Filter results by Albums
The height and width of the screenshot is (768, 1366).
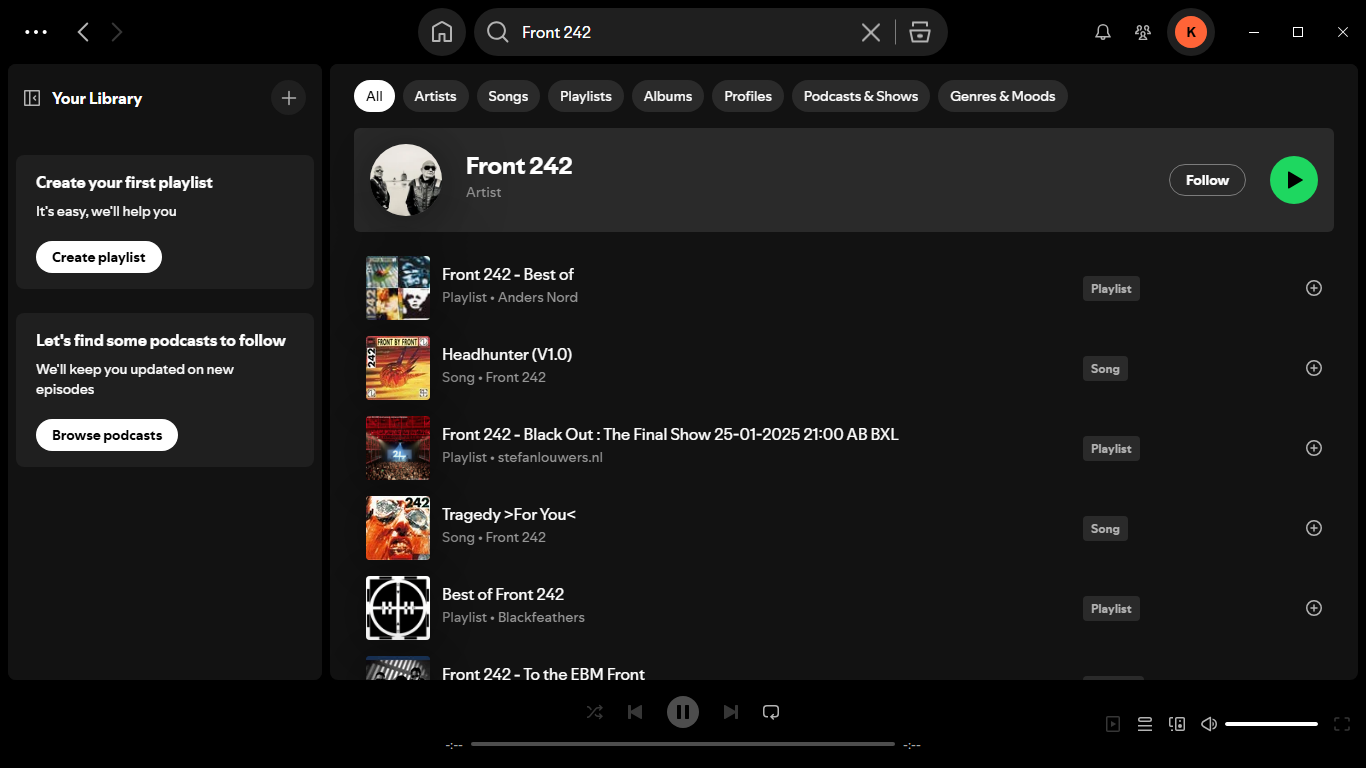tap(668, 96)
